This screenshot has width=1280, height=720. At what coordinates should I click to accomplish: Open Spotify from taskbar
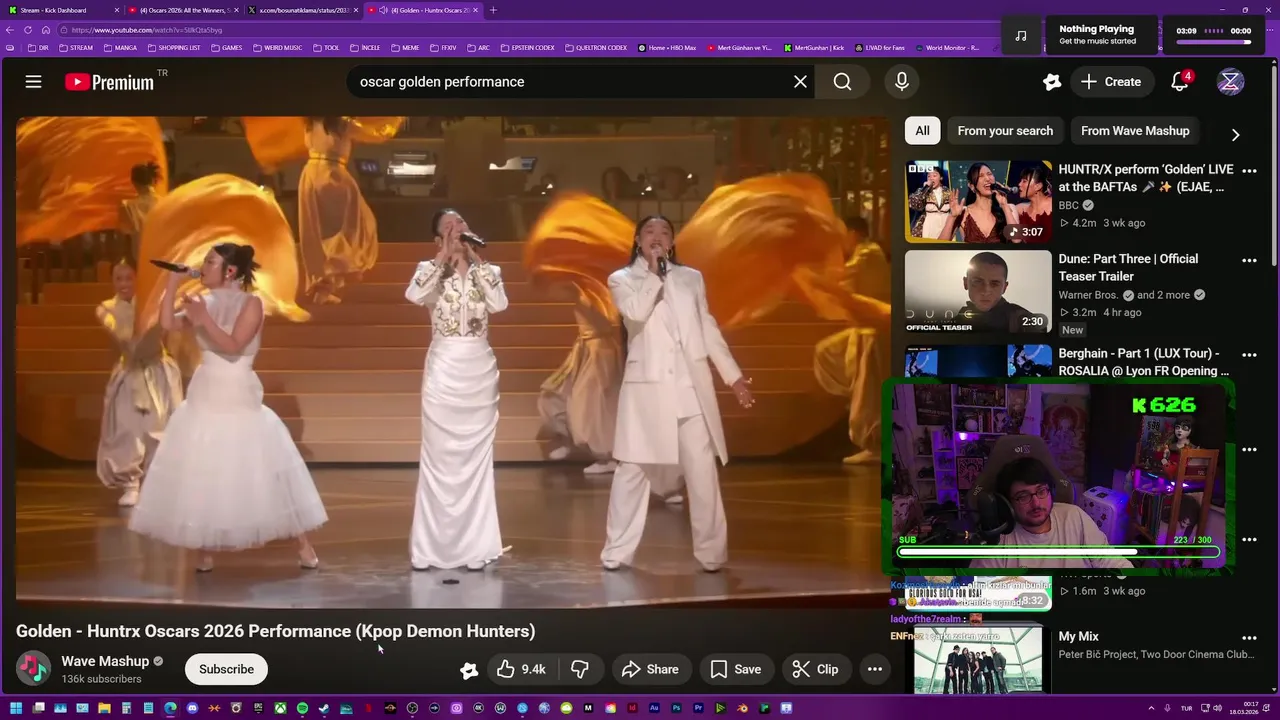pyautogui.click(x=302, y=708)
